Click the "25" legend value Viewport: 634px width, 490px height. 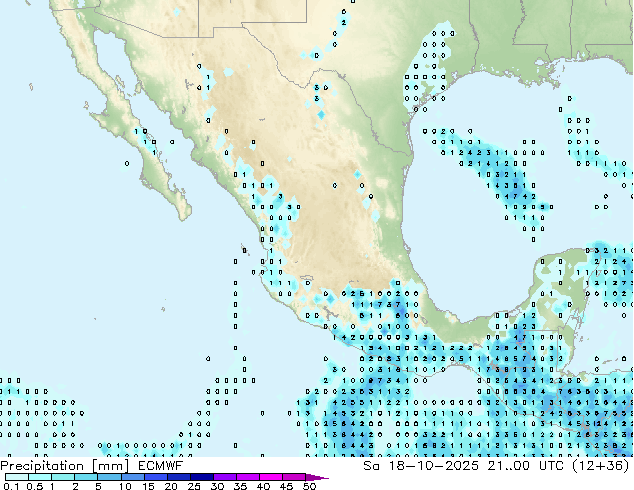(194, 486)
